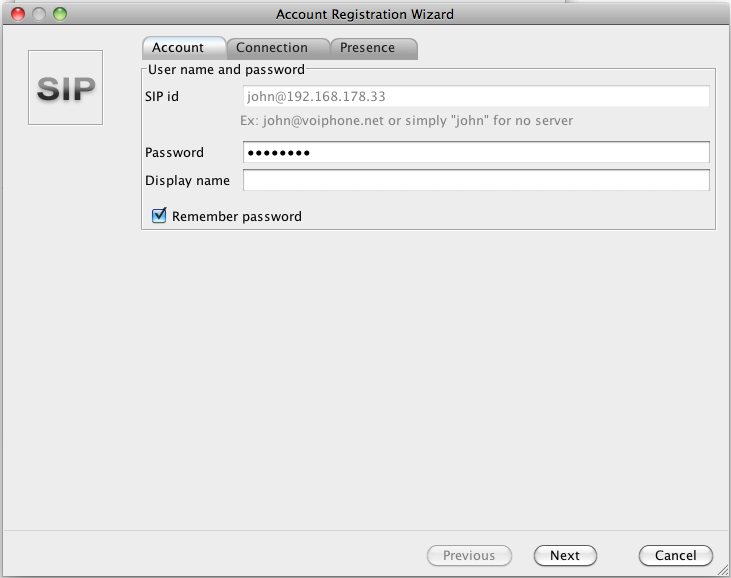Image resolution: width=731 pixels, height=578 pixels.
Task: Cancel the account registration wizard
Action: pos(675,556)
